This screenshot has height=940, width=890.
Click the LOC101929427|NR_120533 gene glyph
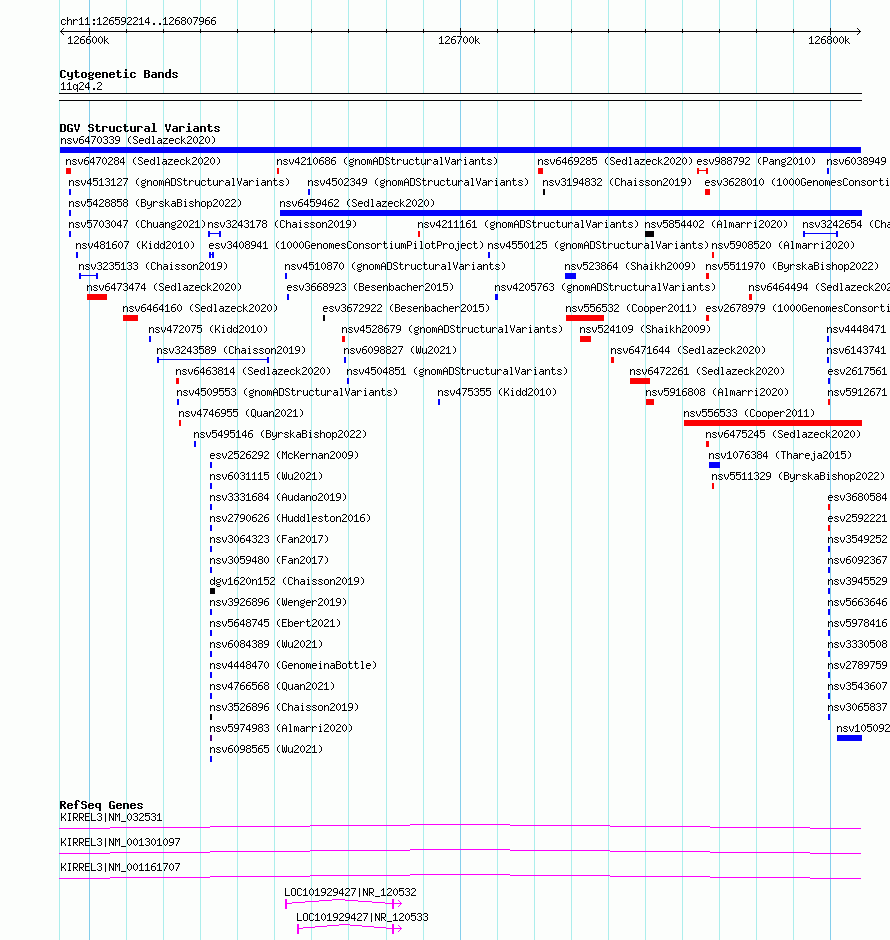349,929
